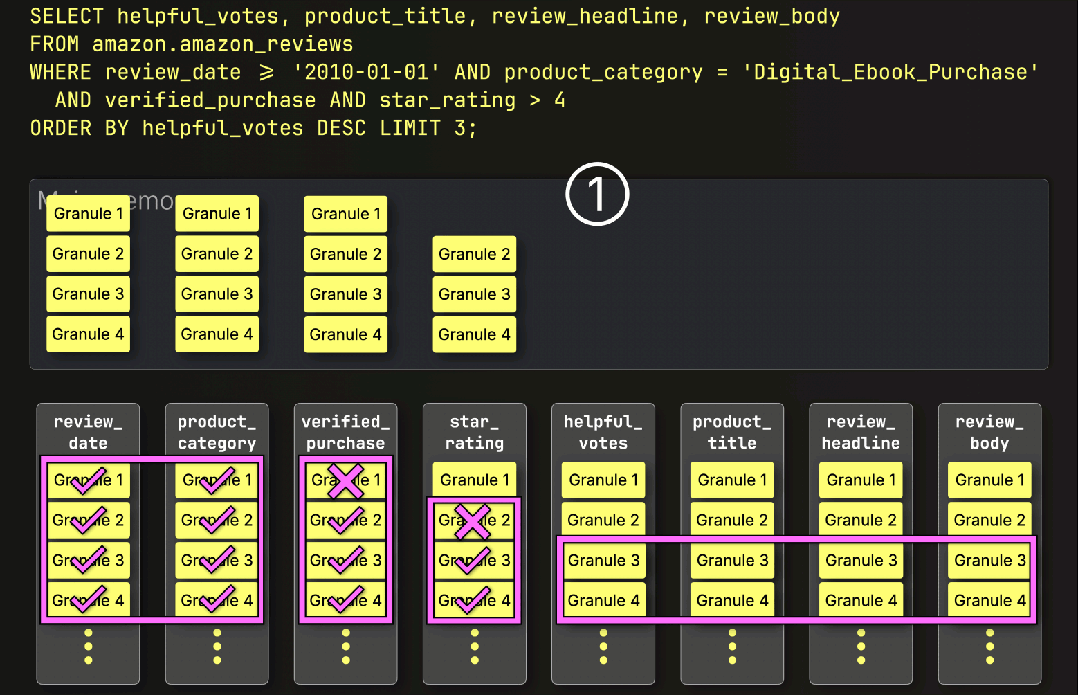Click the ORDER BY helpful_votes SQL line
This screenshot has width=1078, height=695.
[253, 129]
